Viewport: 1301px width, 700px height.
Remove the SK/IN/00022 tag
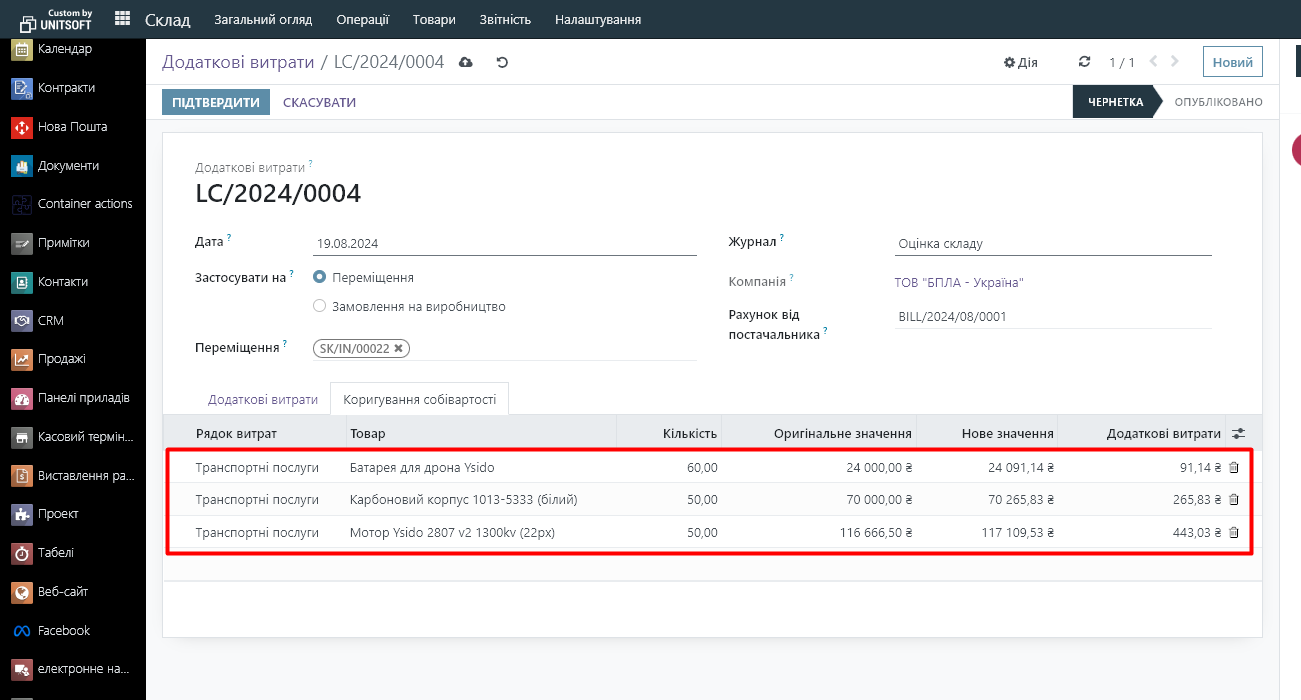click(x=399, y=348)
